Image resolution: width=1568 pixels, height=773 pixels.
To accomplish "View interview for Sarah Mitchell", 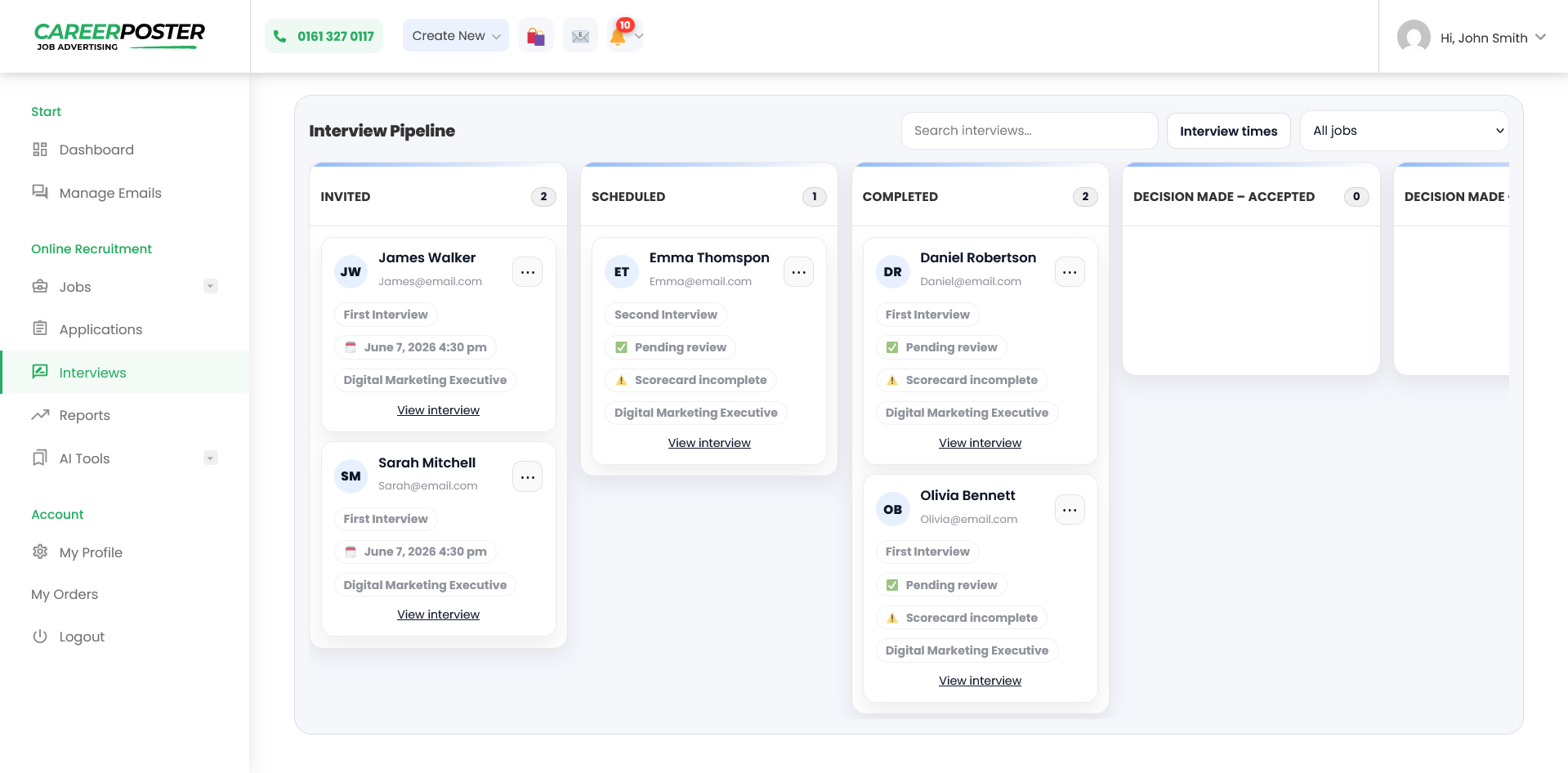I will (438, 614).
